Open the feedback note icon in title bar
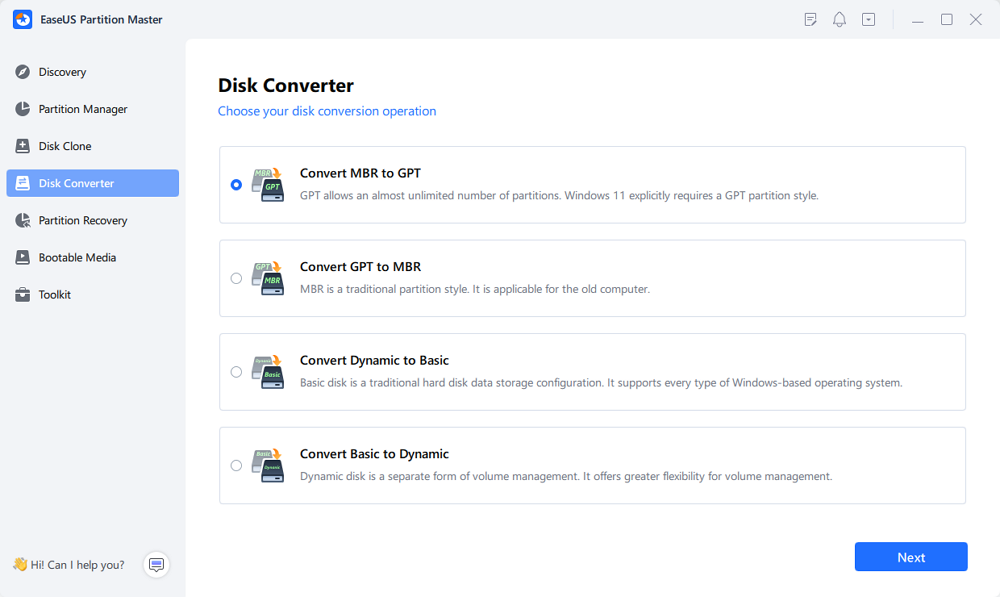Image resolution: width=1000 pixels, height=597 pixels. pos(811,20)
